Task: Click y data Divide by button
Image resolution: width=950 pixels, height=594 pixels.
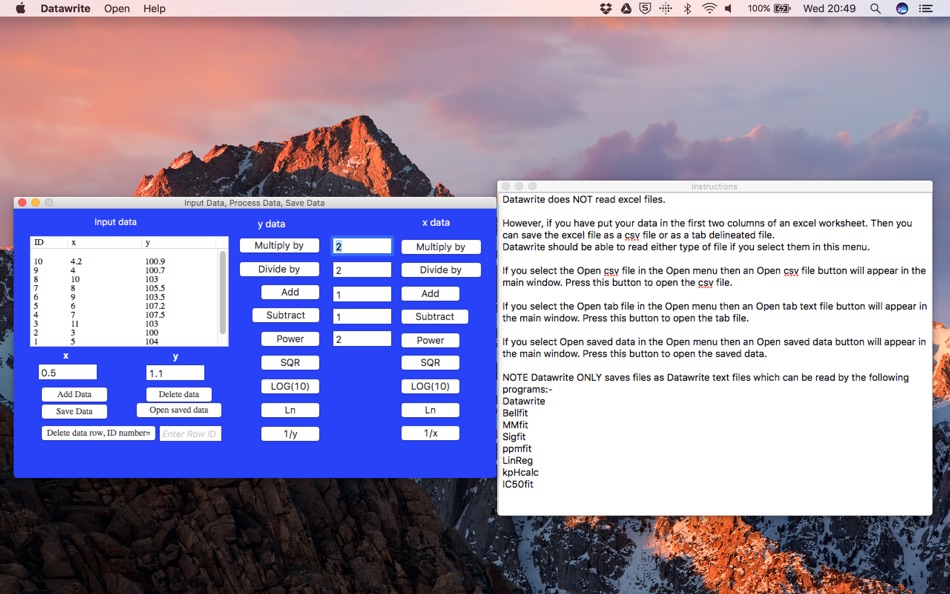Action: [x=279, y=269]
